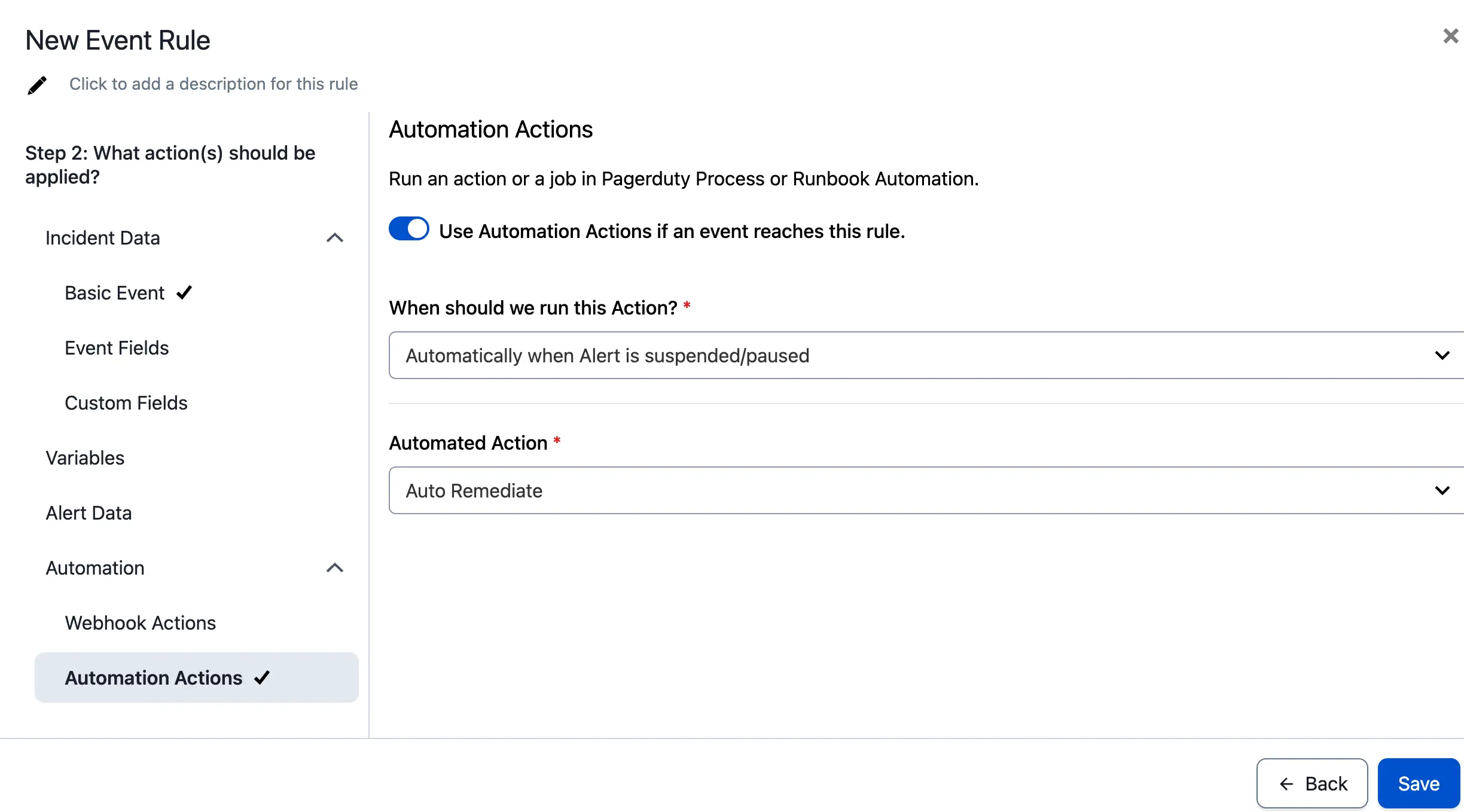Select Custom Fields in sidebar

[x=126, y=403]
